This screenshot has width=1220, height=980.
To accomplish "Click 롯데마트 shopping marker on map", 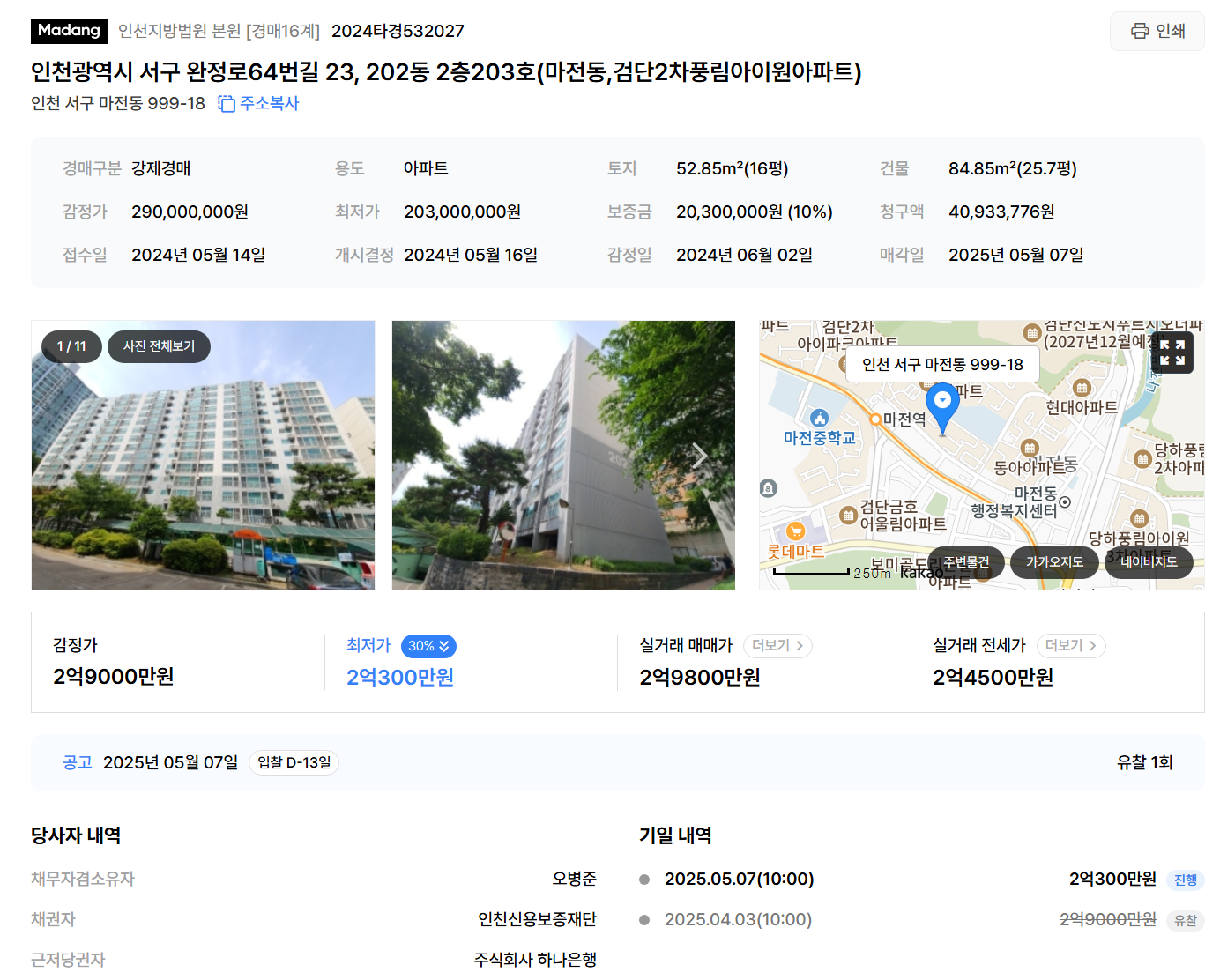I will click(796, 531).
